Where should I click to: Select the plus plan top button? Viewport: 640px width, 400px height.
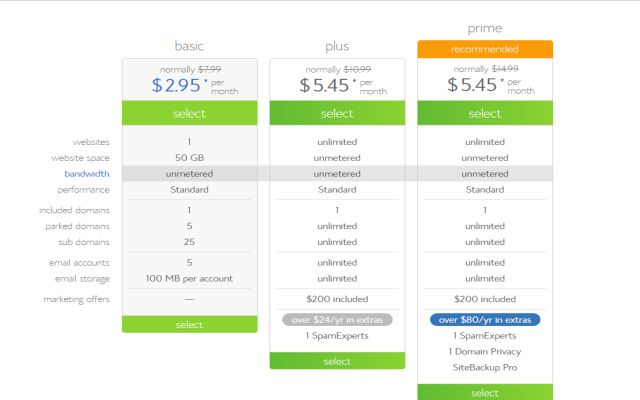tap(337, 113)
